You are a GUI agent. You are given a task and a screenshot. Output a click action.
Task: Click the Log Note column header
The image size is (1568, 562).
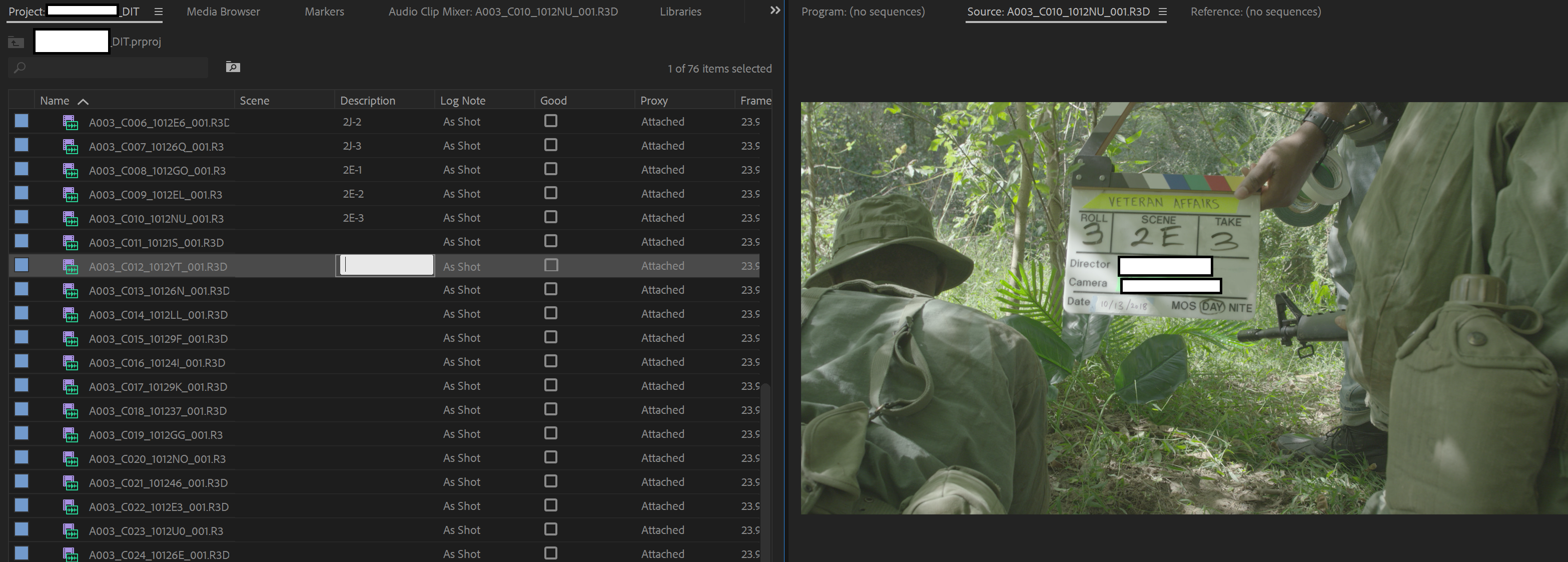(x=463, y=101)
